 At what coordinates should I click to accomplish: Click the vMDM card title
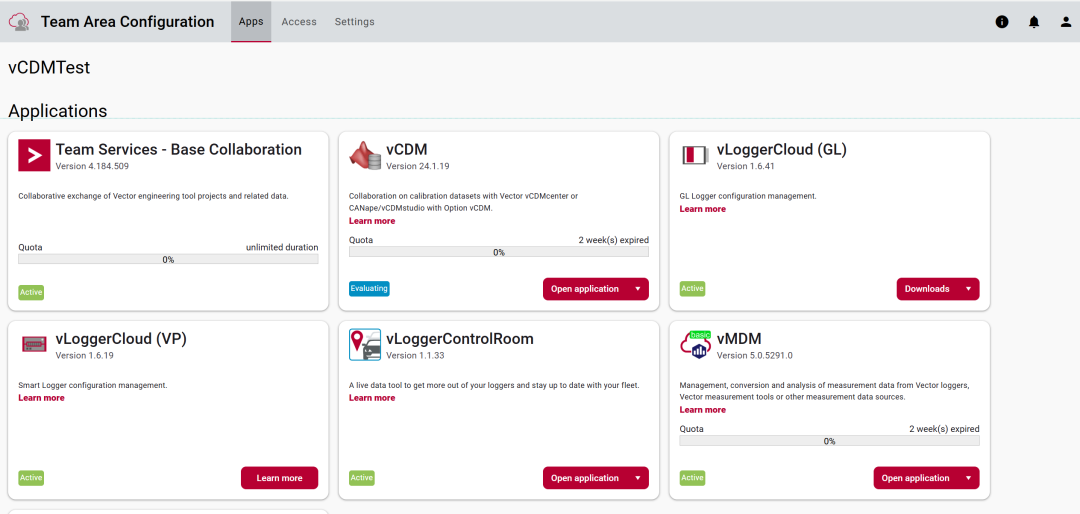(x=739, y=339)
